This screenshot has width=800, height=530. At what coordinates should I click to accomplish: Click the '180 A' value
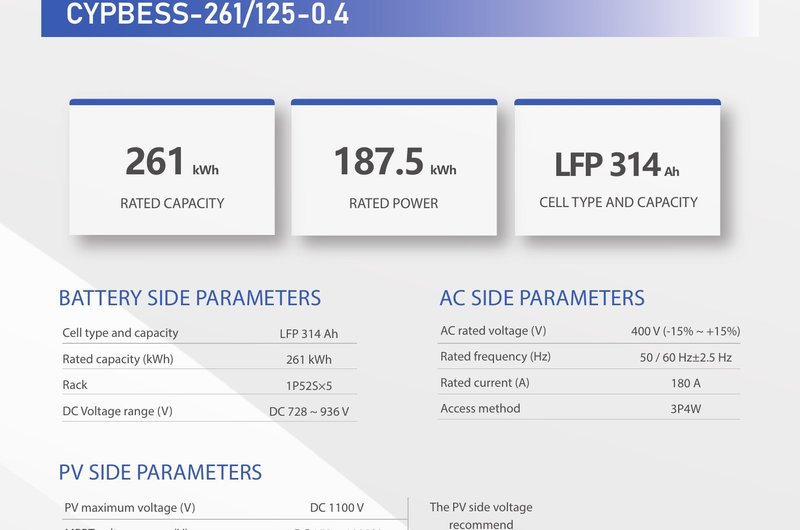pyautogui.click(x=686, y=383)
